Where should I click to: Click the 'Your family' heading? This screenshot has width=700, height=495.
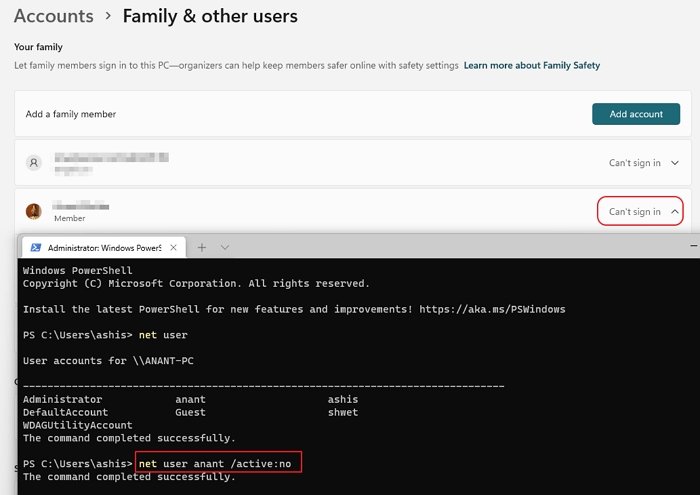point(38,47)
